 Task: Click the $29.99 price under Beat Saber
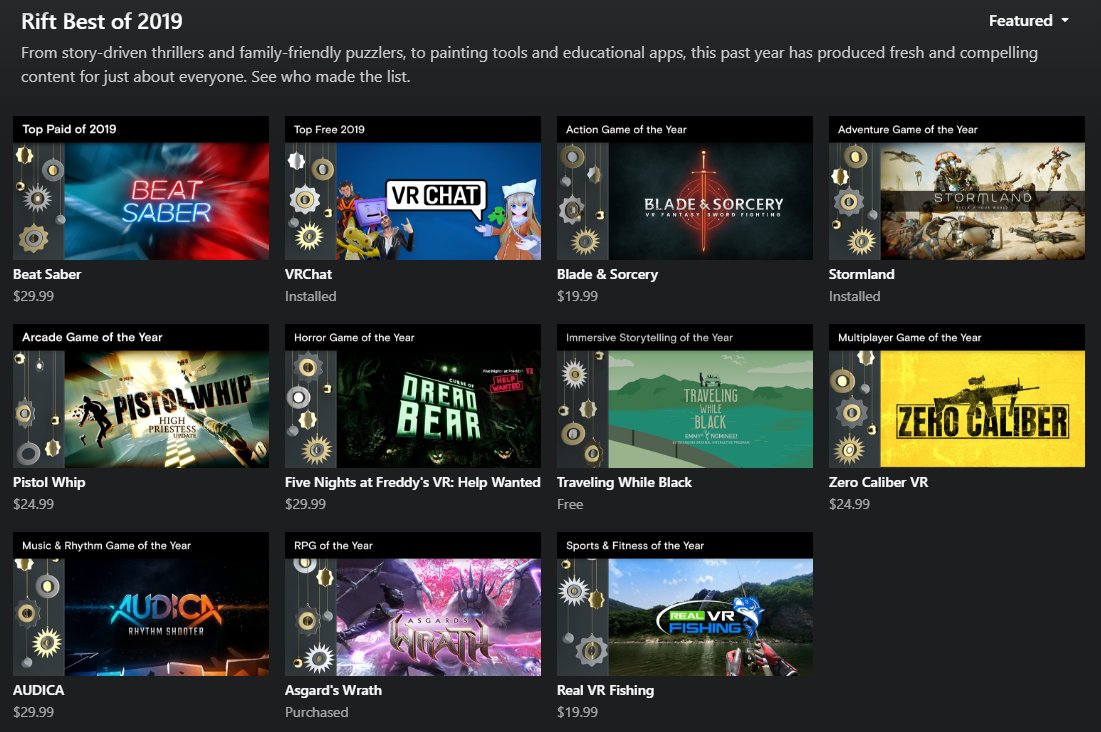(x=33, y=296)
